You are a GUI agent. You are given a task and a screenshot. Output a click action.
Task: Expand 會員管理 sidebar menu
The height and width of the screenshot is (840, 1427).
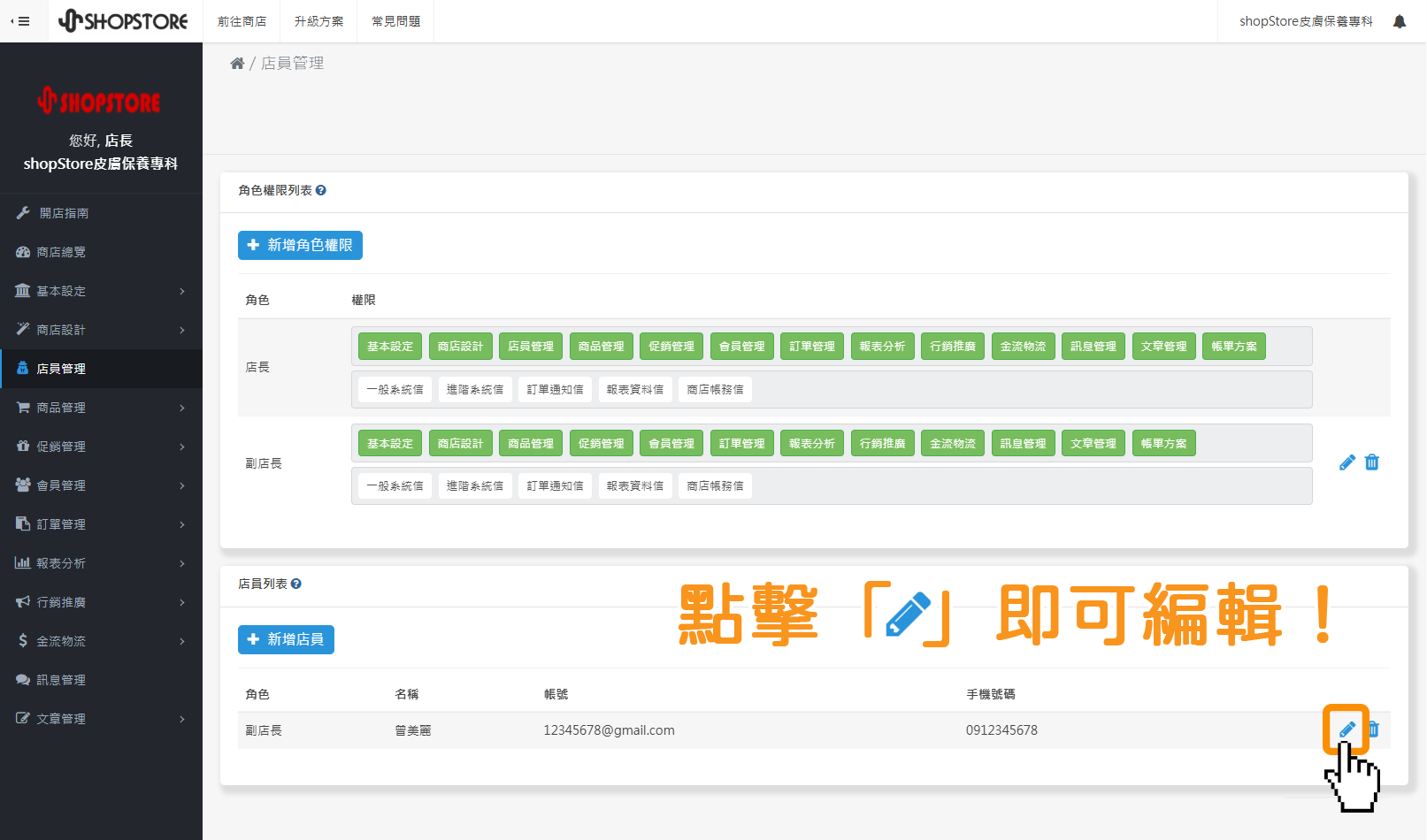[x=101, y=485]
